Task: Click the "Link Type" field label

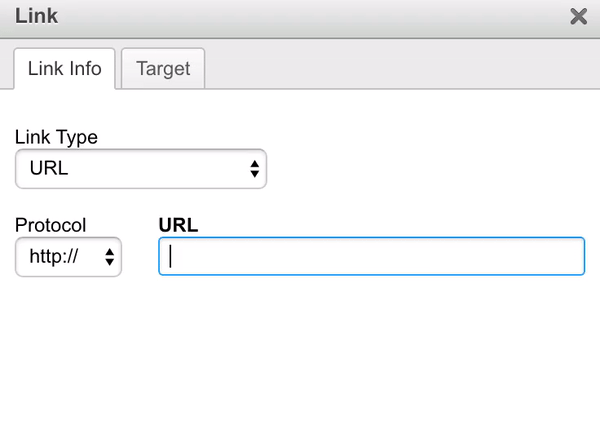Action: (56, 138)
